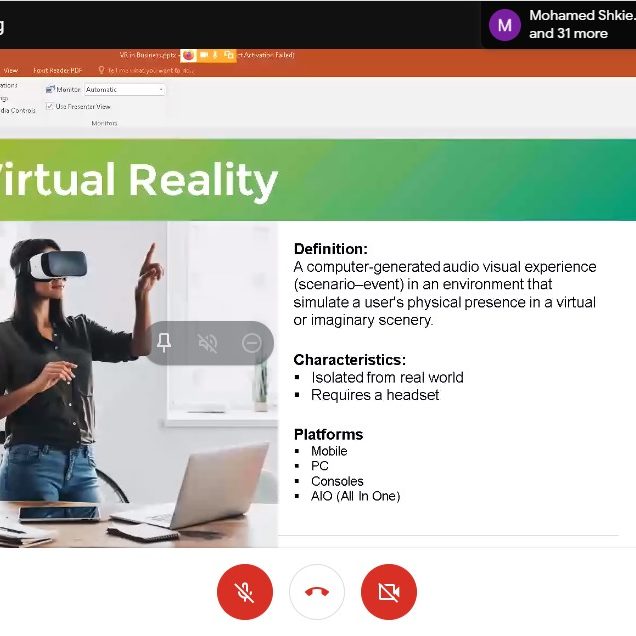Click the VR headset woman photo
The image size is (636, 636).
(x=139, y=384)
